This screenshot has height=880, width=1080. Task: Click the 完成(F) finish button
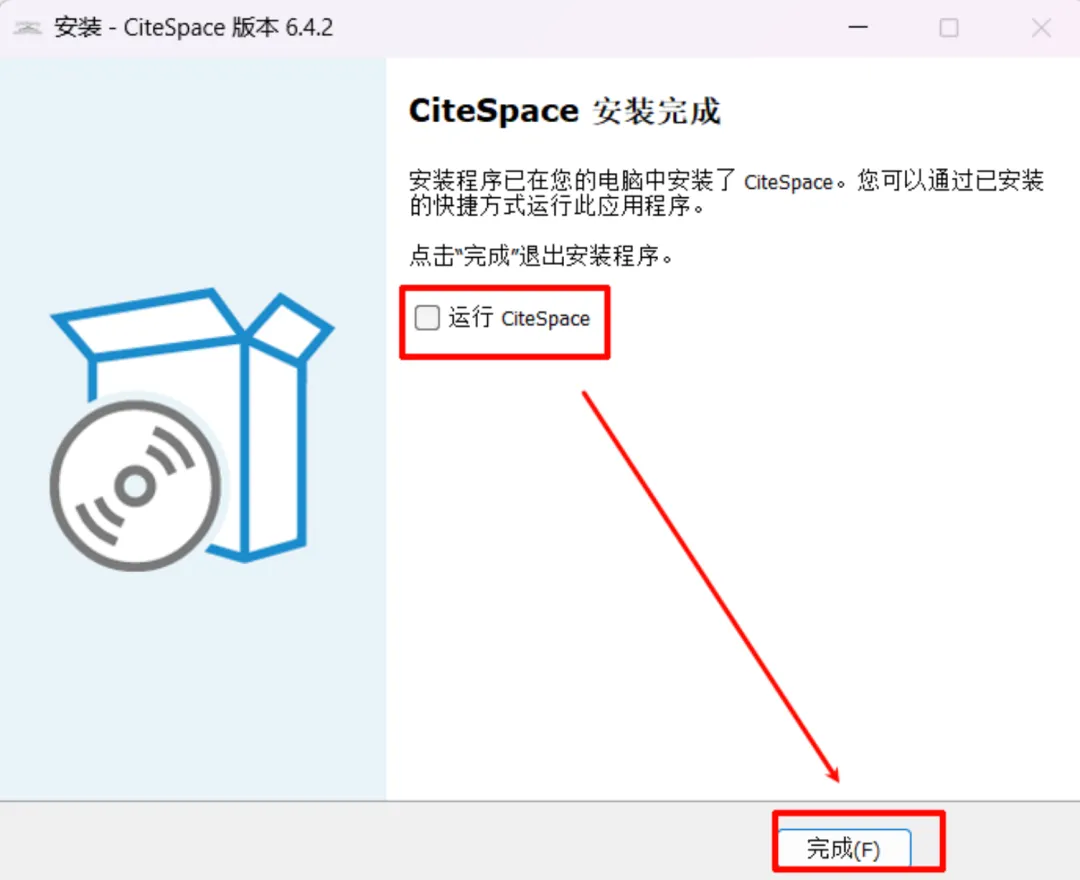844,848
